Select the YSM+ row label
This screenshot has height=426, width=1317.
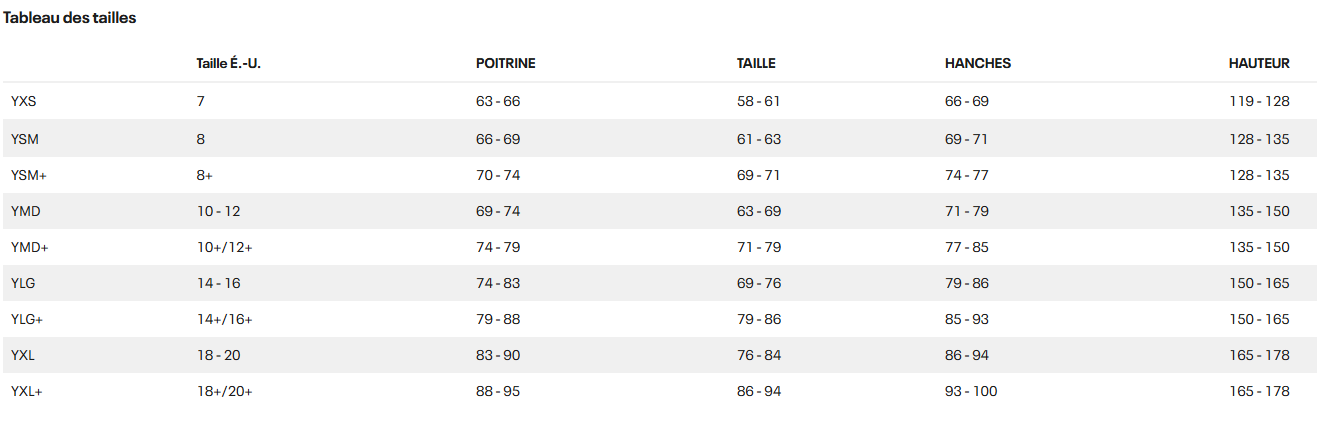click(x=29, y=175)
